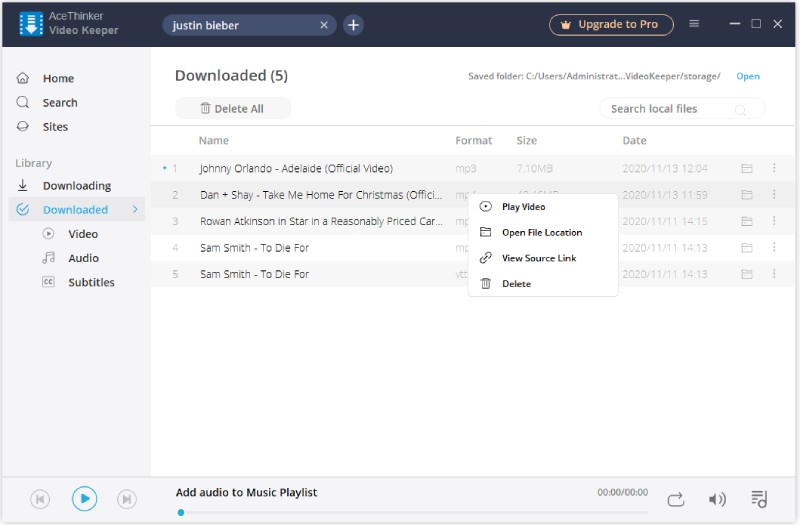The width and height of the screenshot is (800, 525).
Task: Go to Home in the sidebar
Action: point(58,78)
